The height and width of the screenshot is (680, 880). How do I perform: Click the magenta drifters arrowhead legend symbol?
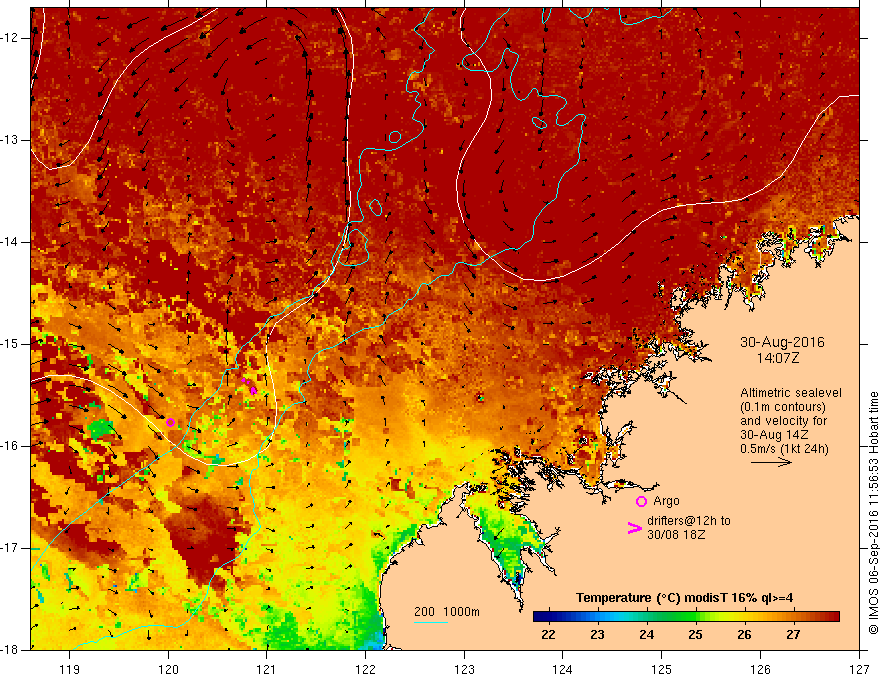pyautogui.click(x=635, y=527)
